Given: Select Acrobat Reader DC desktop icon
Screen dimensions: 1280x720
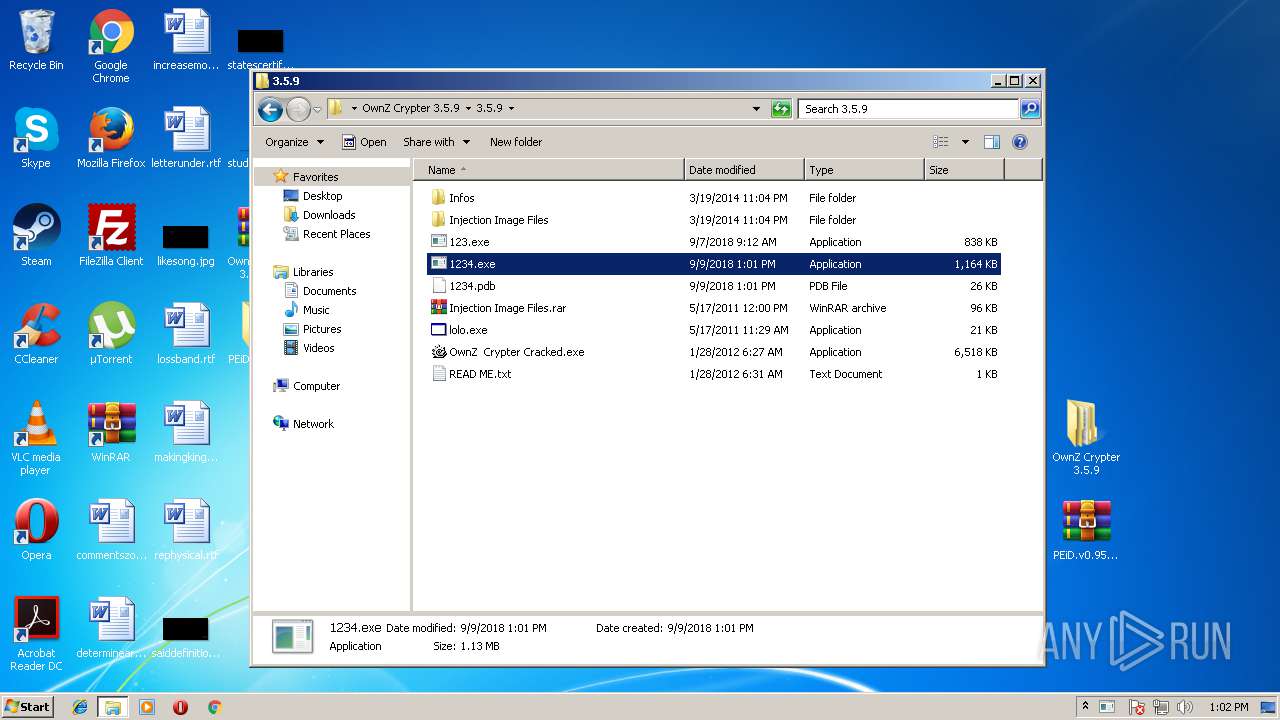Looking at the screenshot, I should coord(36,634).
